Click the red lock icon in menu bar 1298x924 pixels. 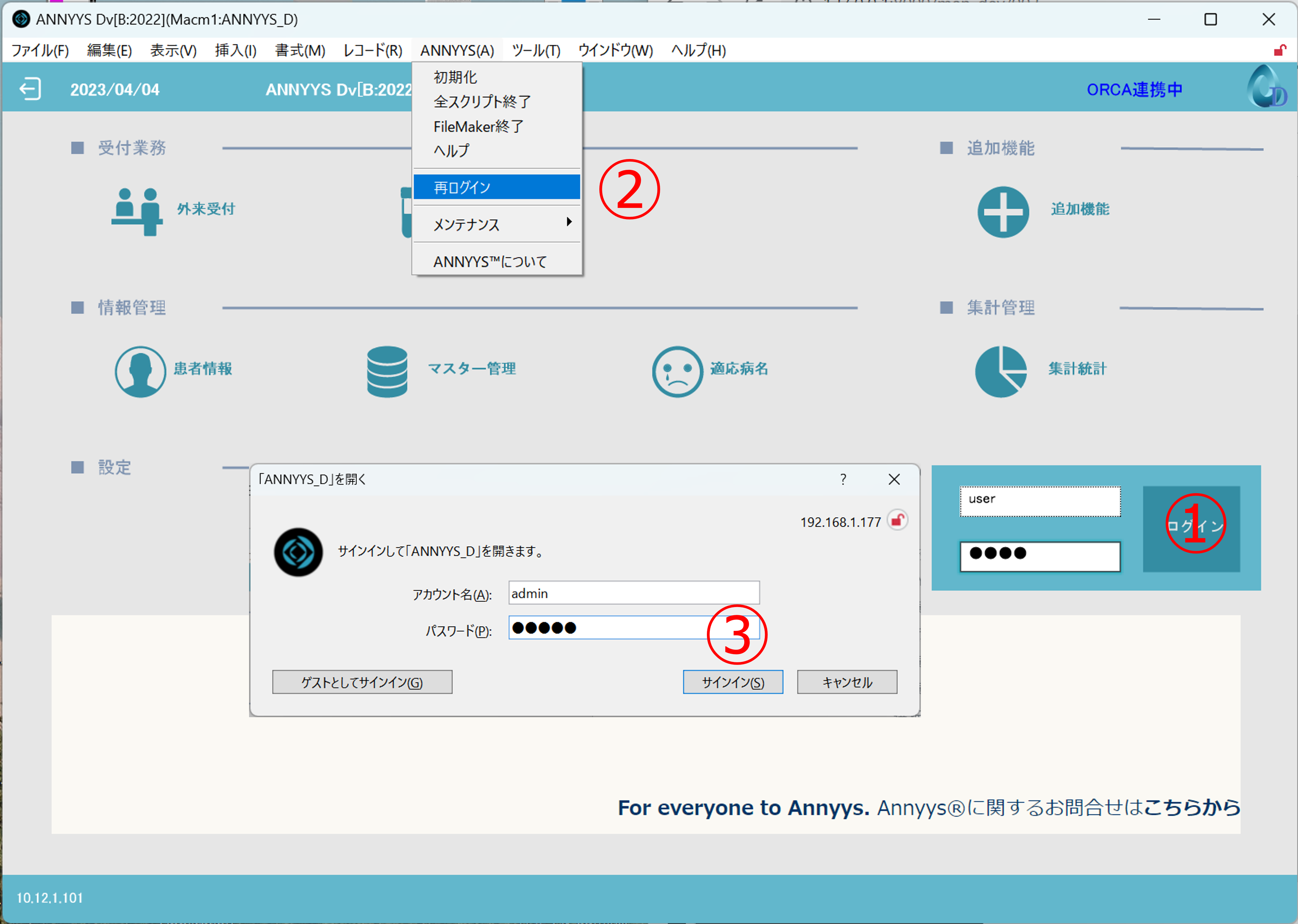pyautogui.click(x=1280, y=50)
